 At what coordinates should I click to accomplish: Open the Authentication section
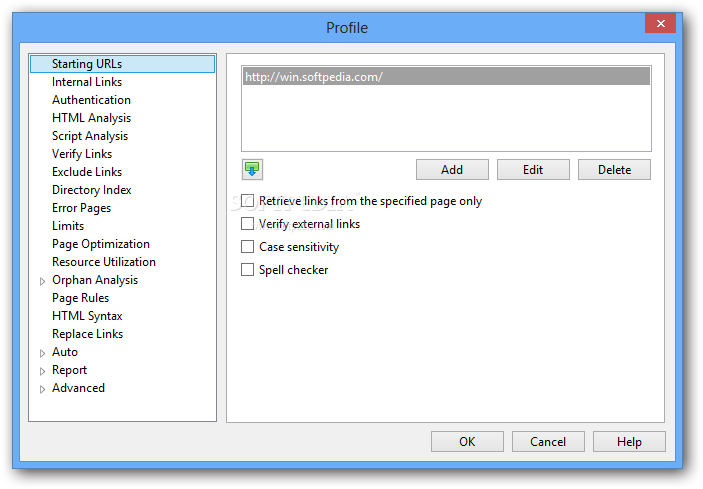click(x=91, y=100)
